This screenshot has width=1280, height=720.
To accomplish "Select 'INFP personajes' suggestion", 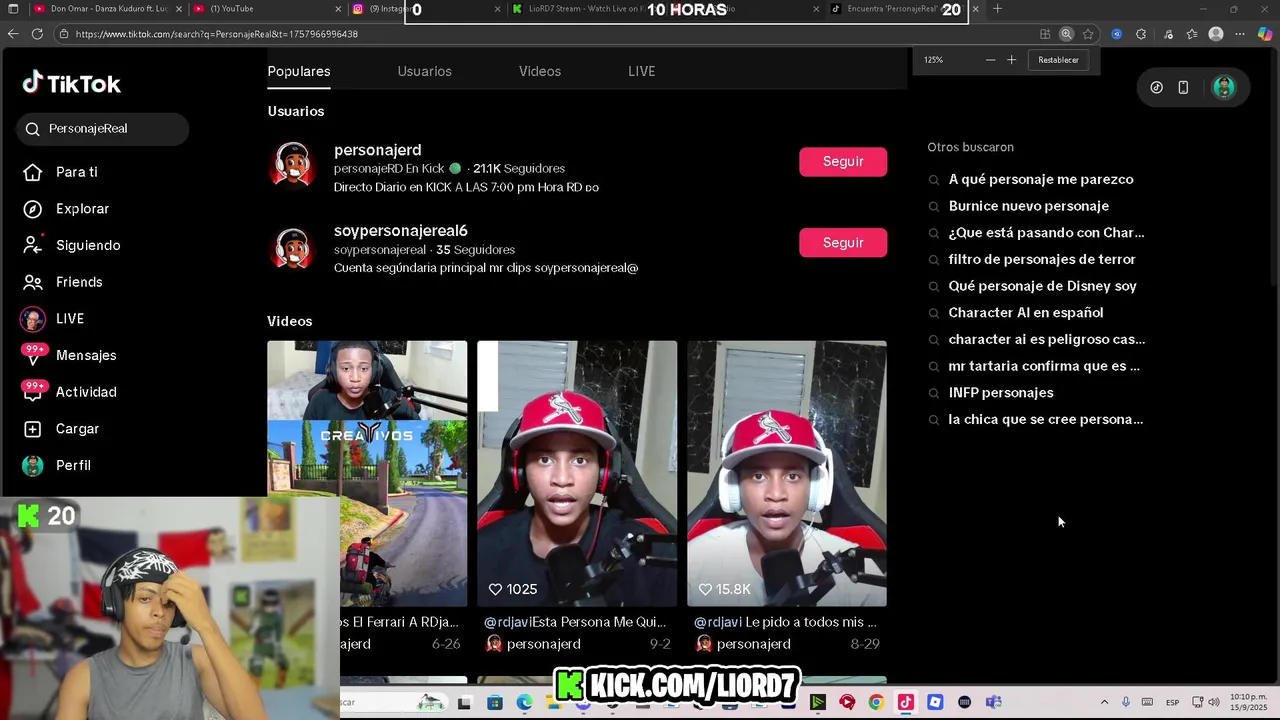I will [x=1001, y=393].
